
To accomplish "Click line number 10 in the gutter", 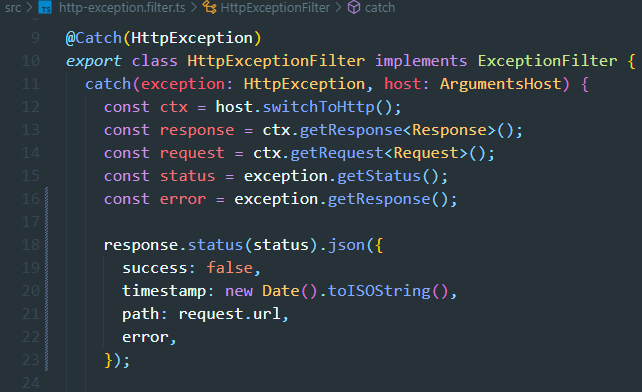I will pyautogui.click(x=31, y=61).
